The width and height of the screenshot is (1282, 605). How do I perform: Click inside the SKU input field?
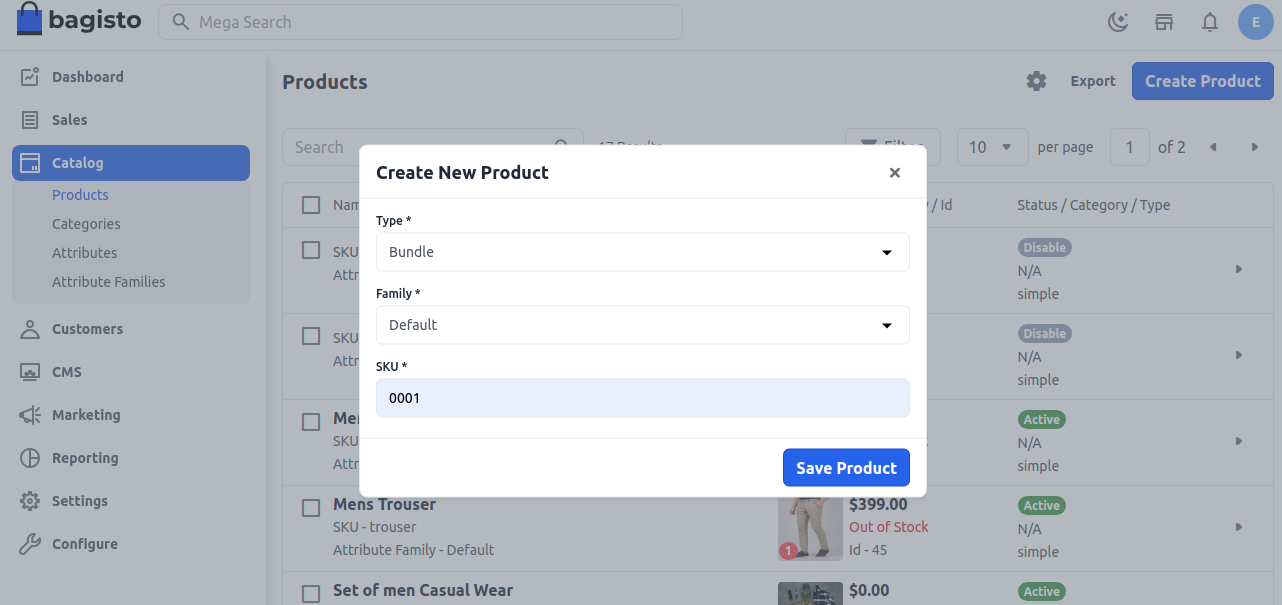click(642, 397)
